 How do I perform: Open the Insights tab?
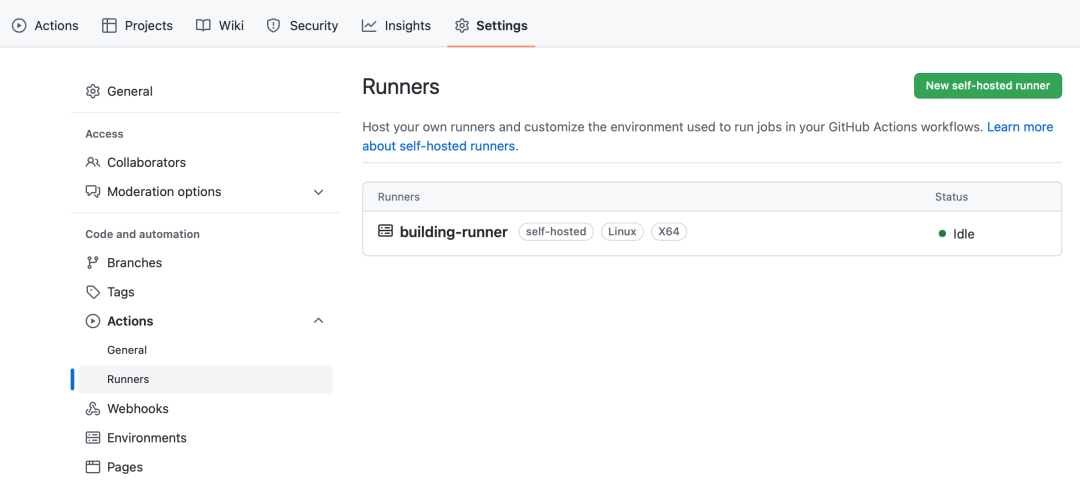397,25
